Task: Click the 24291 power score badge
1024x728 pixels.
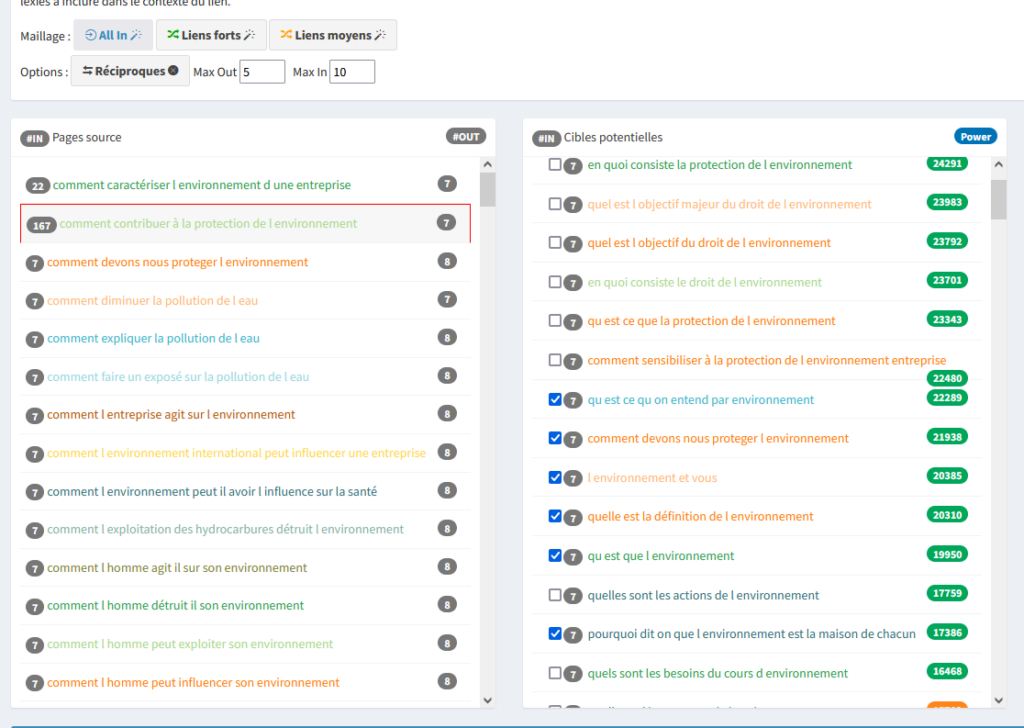Action: tap(946, 163)
